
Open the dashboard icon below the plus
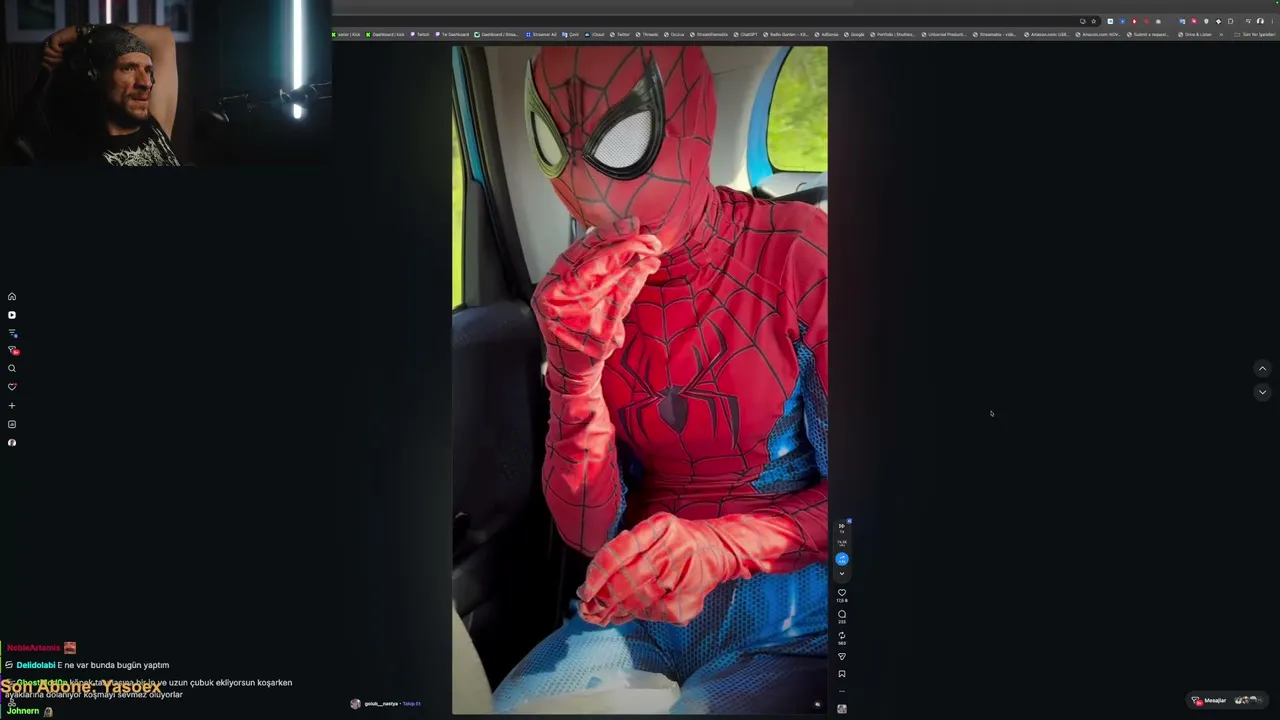12,424
